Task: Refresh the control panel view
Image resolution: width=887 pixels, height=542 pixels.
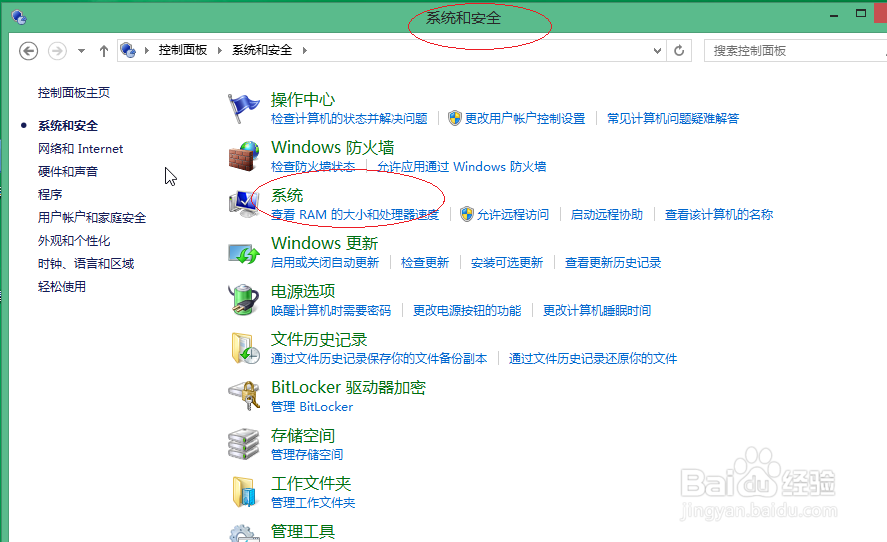Action: pos(679,51)
